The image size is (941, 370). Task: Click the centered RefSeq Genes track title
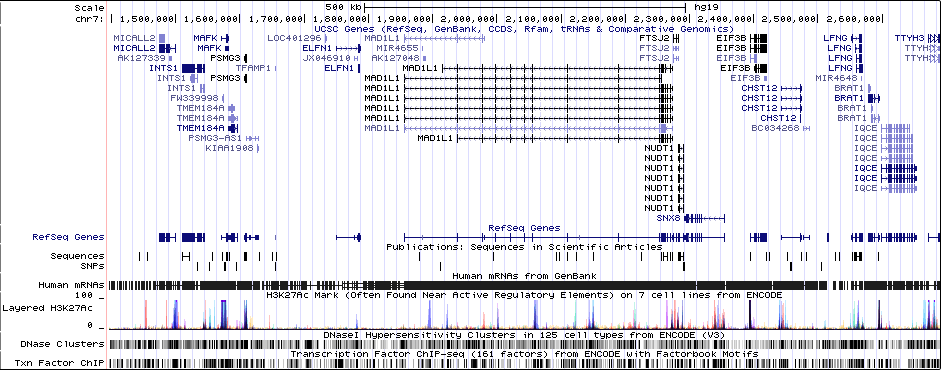(x=524, y=228)
